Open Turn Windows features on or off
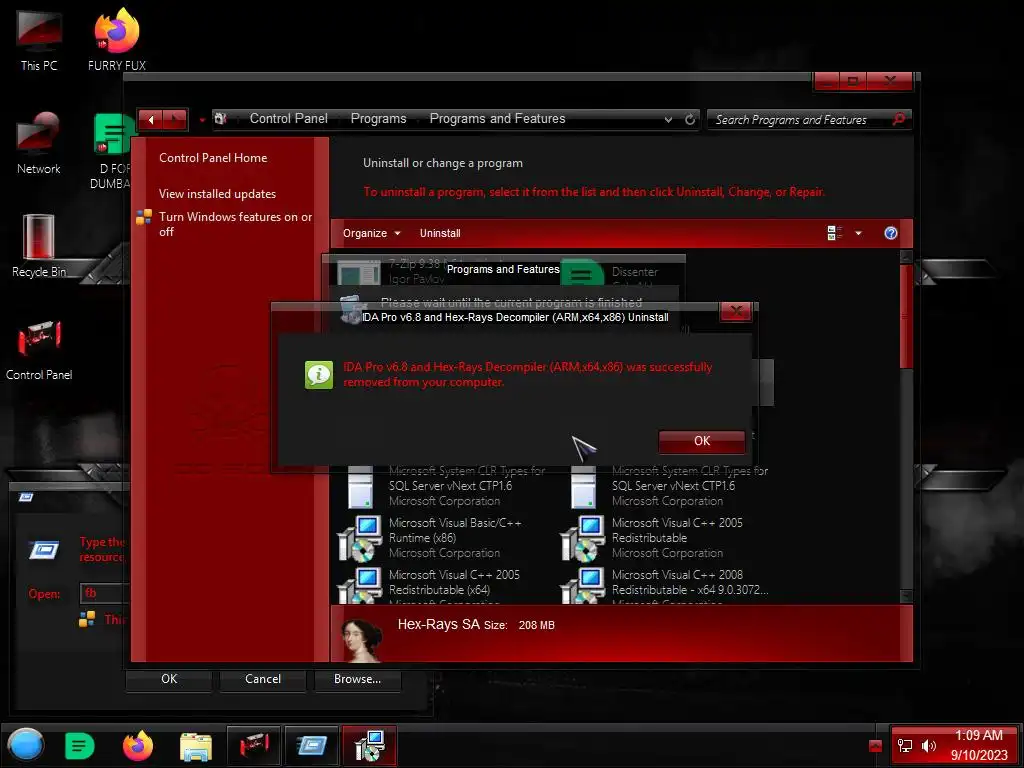 click(x=235, y=224)
